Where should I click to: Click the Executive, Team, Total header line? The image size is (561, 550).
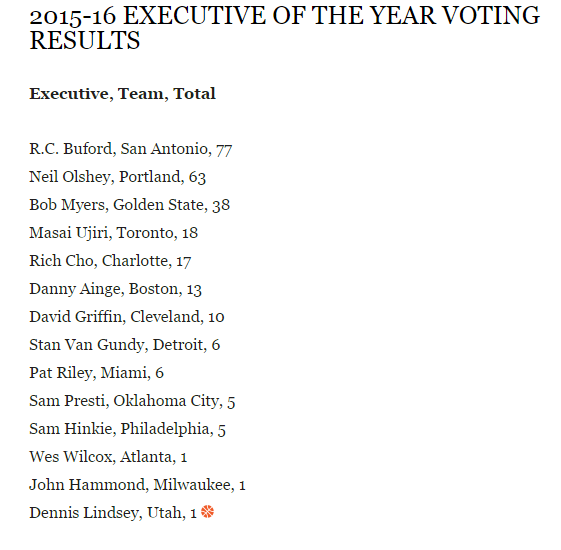[x=122, y=94]
